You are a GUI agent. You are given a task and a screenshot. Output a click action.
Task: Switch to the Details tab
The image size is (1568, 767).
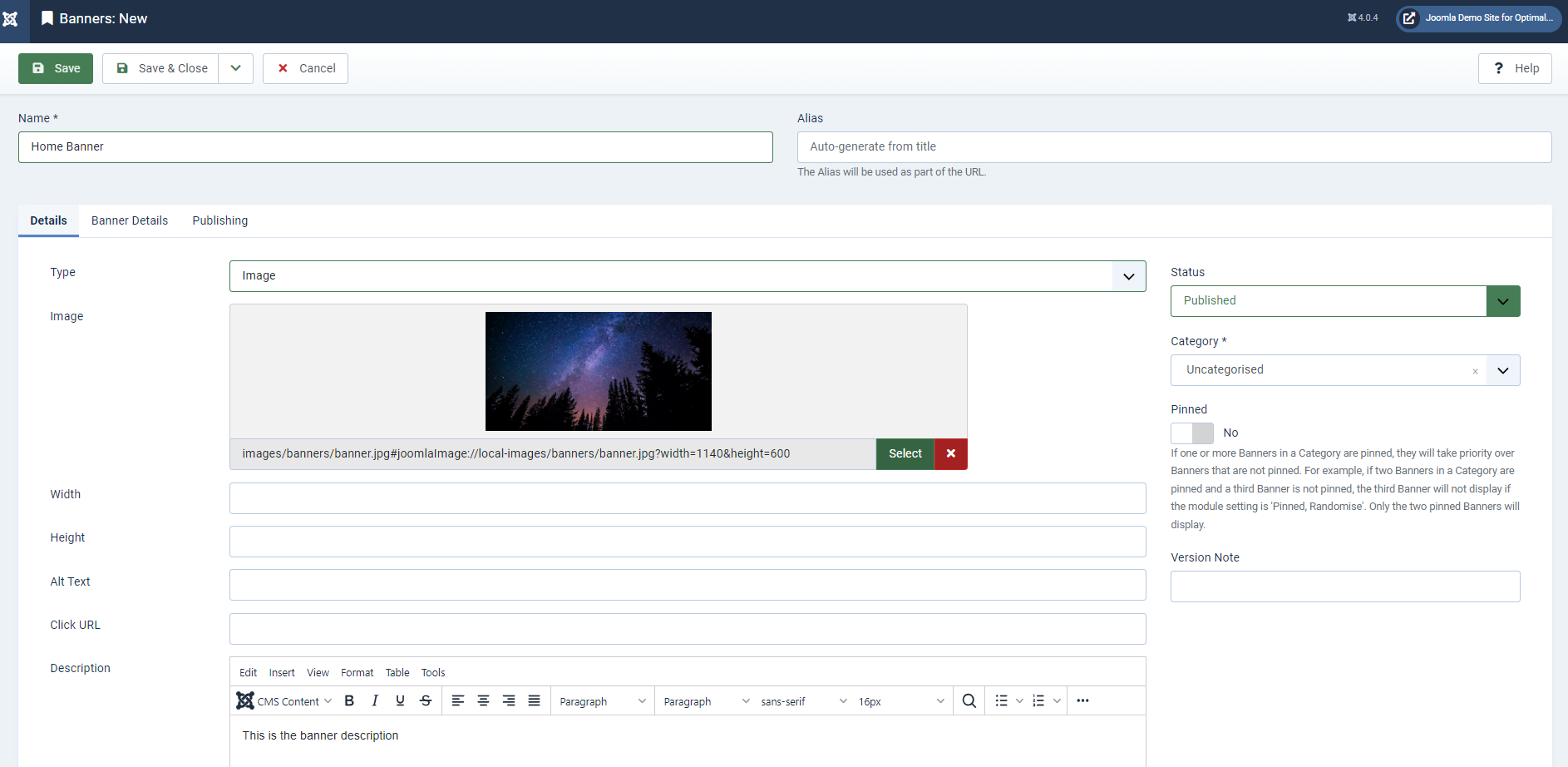coord(48,220)
